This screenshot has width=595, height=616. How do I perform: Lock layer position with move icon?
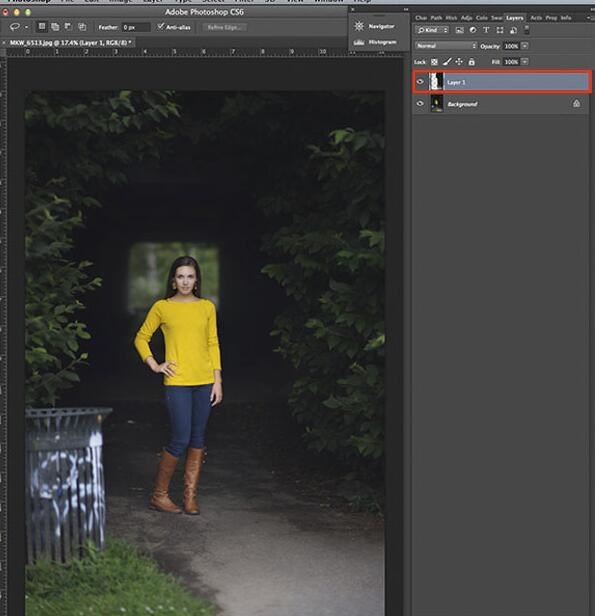459,62
